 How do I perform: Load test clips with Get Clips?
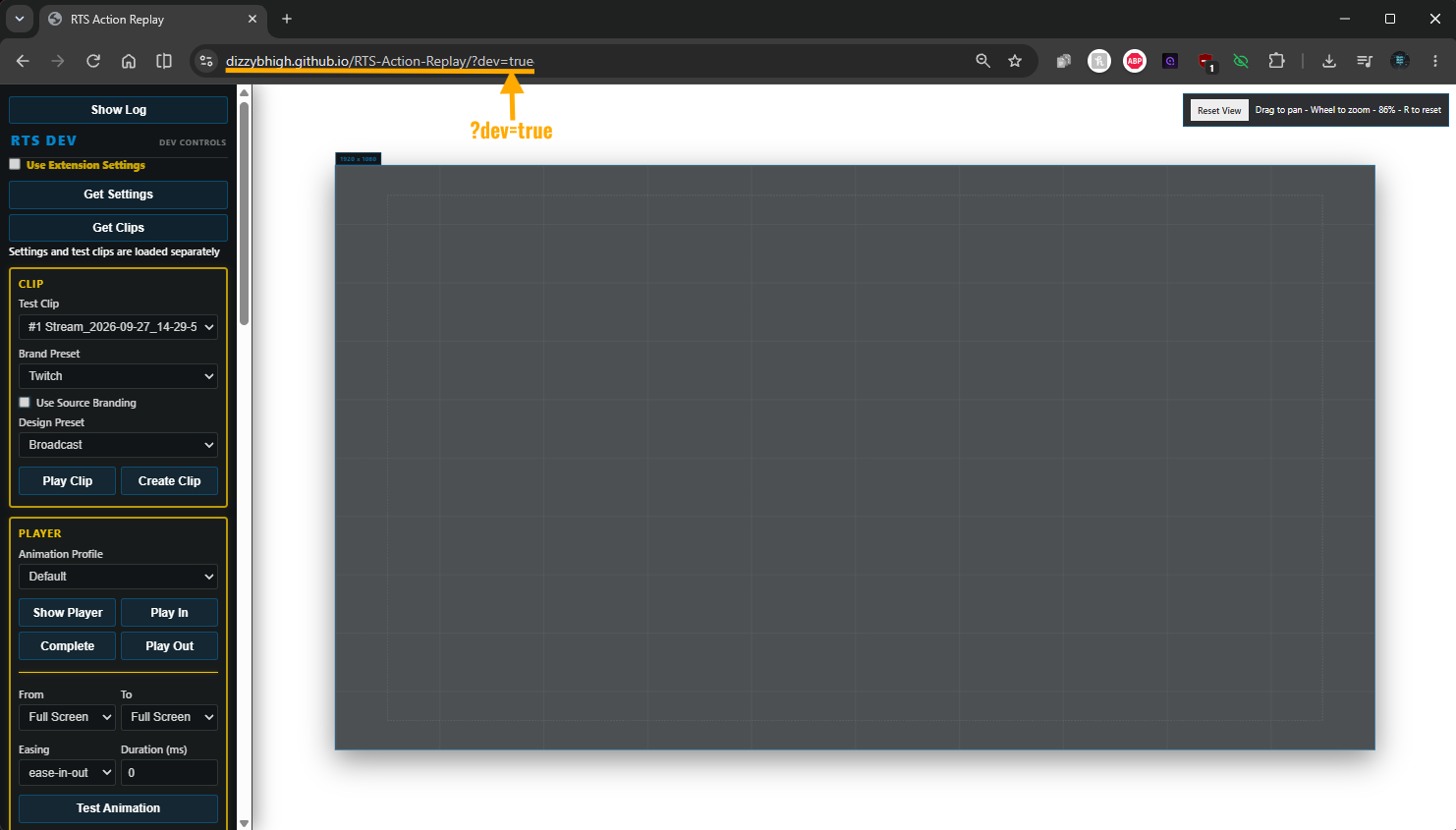pyautogui.click(x=118, y=228)
